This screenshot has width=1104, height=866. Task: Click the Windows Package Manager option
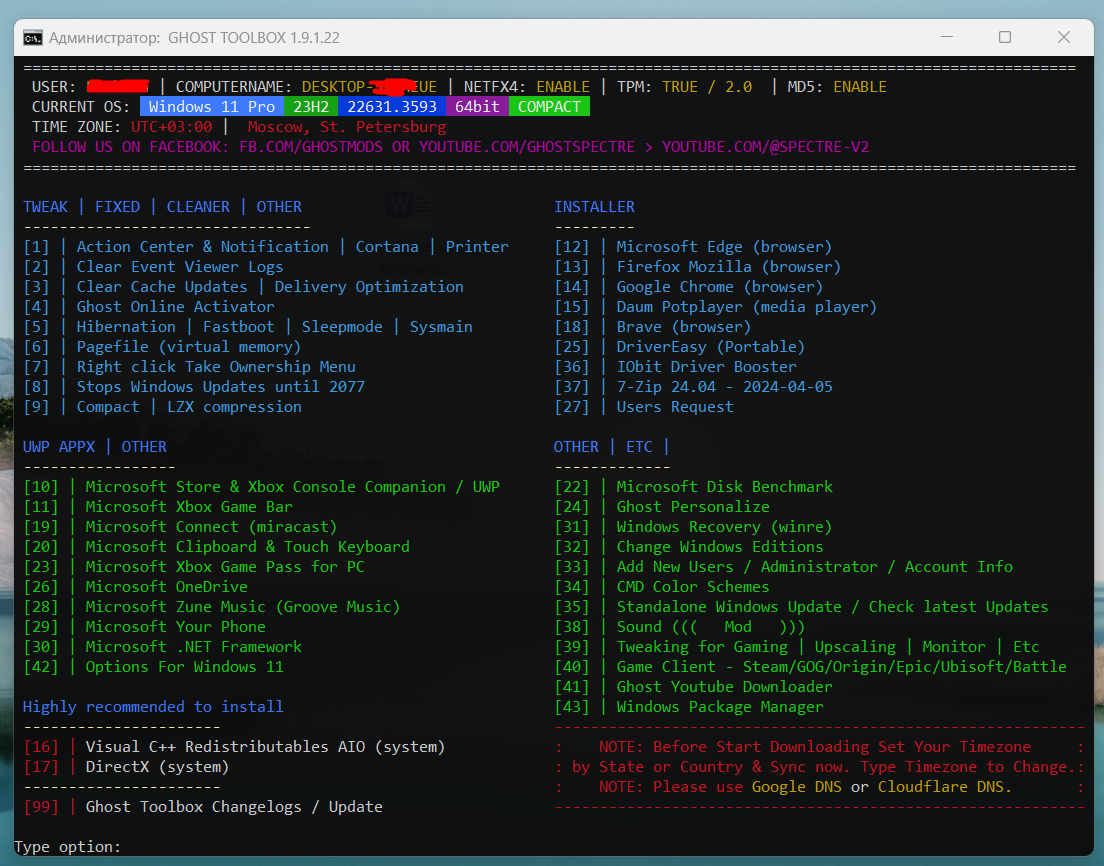coord(719,707)
